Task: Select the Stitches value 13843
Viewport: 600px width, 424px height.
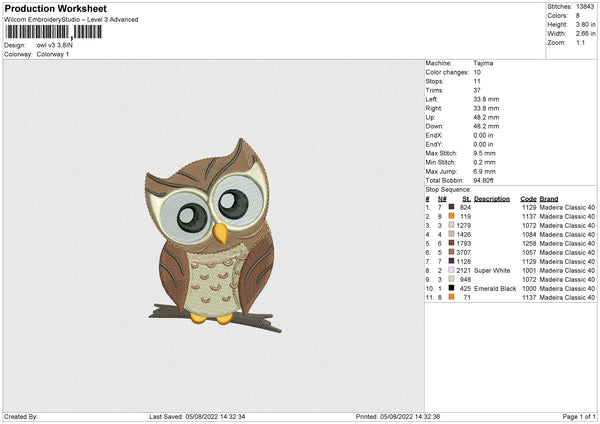Action: (x=585, y=7)
